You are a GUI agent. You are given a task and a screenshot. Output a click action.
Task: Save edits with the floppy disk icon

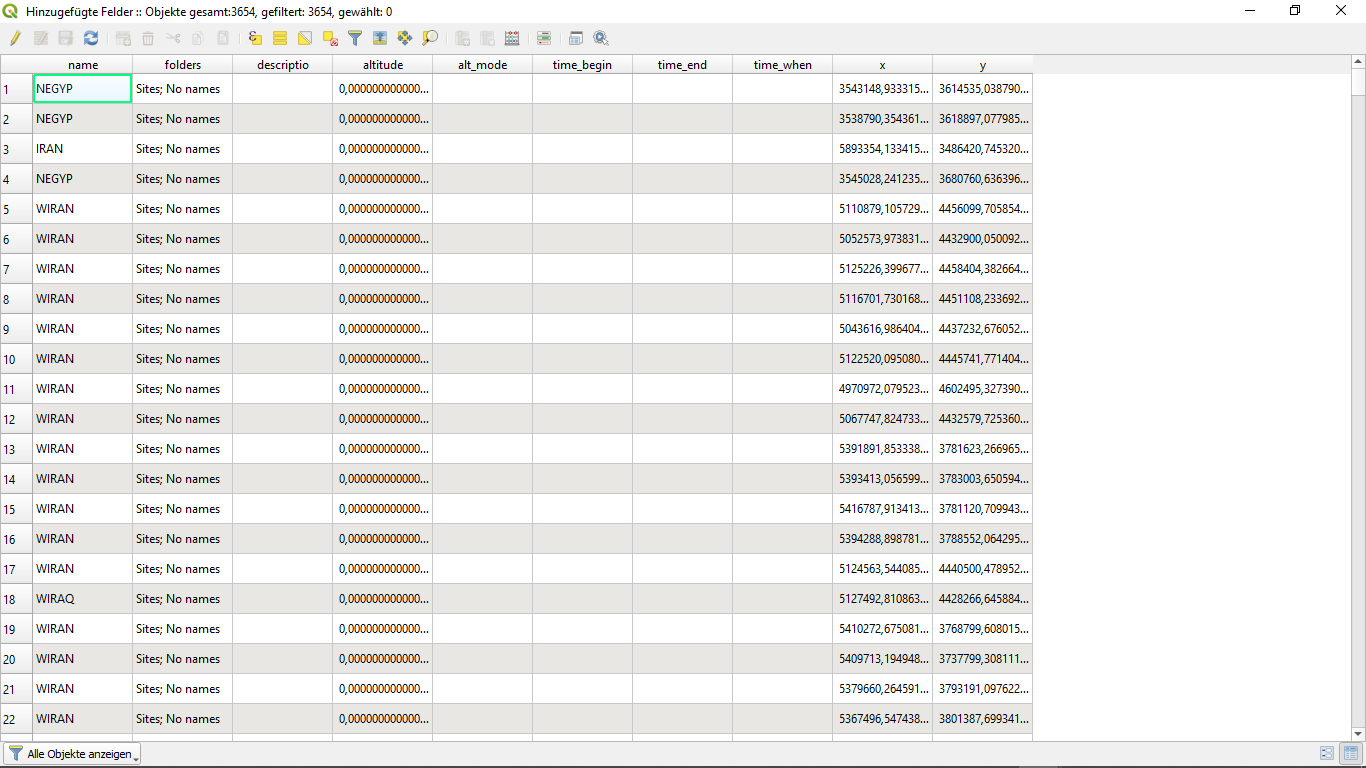[x=66, y=38]
